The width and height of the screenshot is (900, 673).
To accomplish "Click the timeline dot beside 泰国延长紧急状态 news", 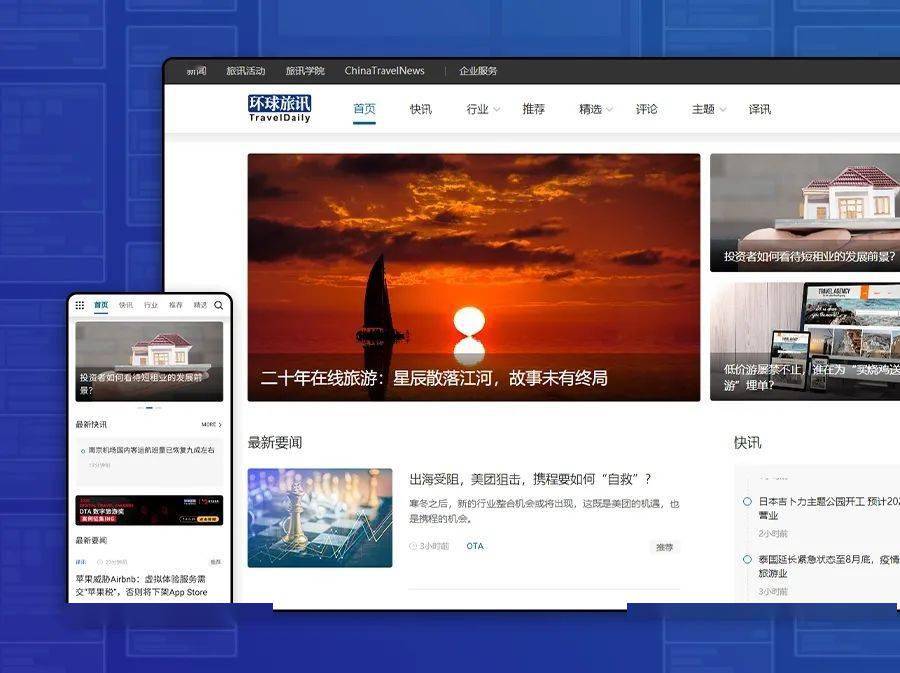I will pyautogui.click(x=747, y=559).
